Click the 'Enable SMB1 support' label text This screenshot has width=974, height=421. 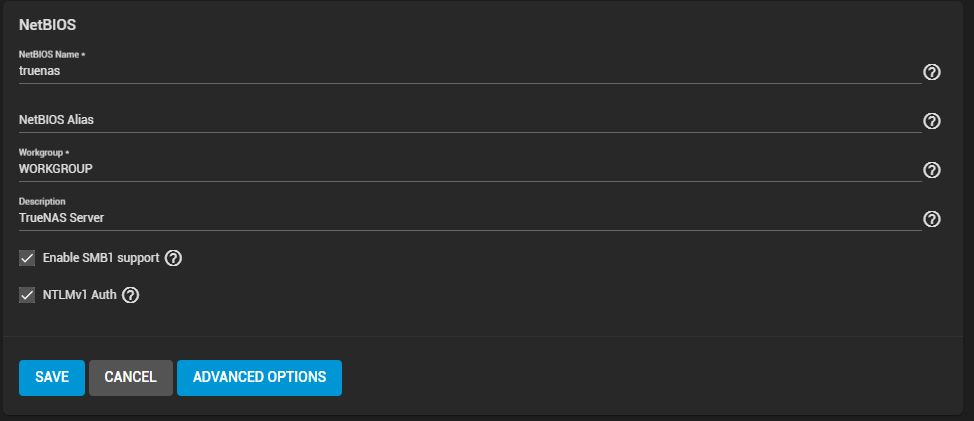click(101, 258)
